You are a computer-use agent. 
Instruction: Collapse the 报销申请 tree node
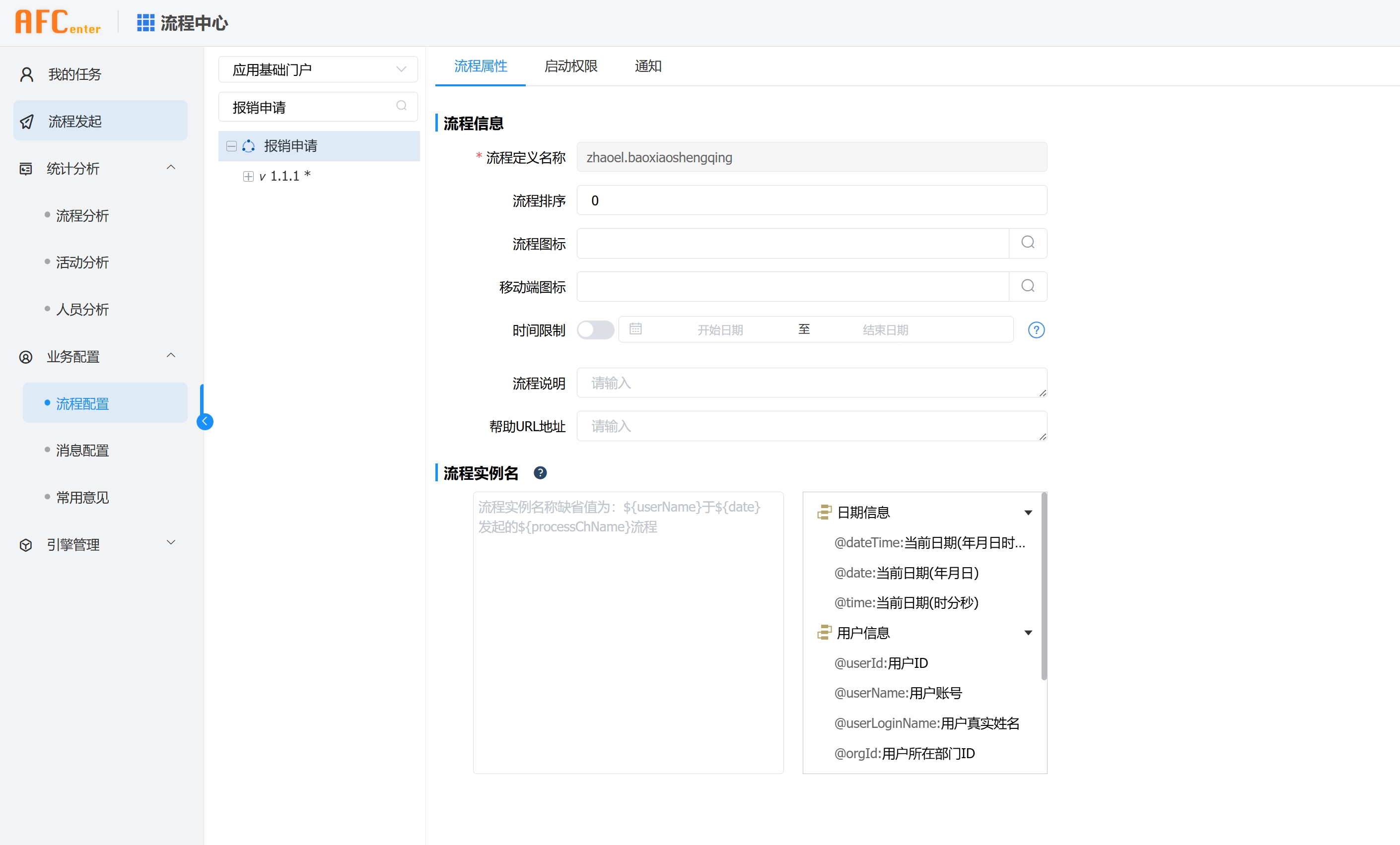tap(231, 146)
